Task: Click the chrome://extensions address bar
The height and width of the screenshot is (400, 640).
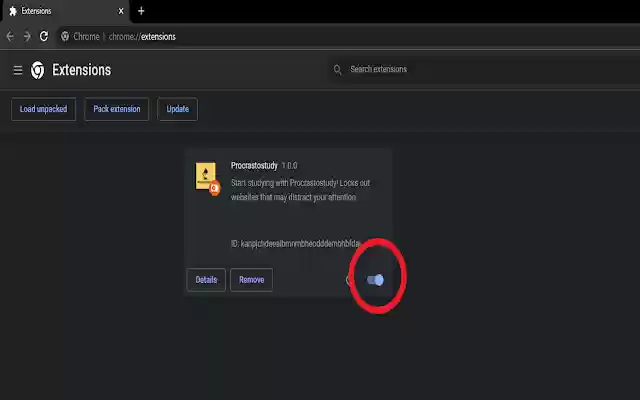Action: coord(349,37)
